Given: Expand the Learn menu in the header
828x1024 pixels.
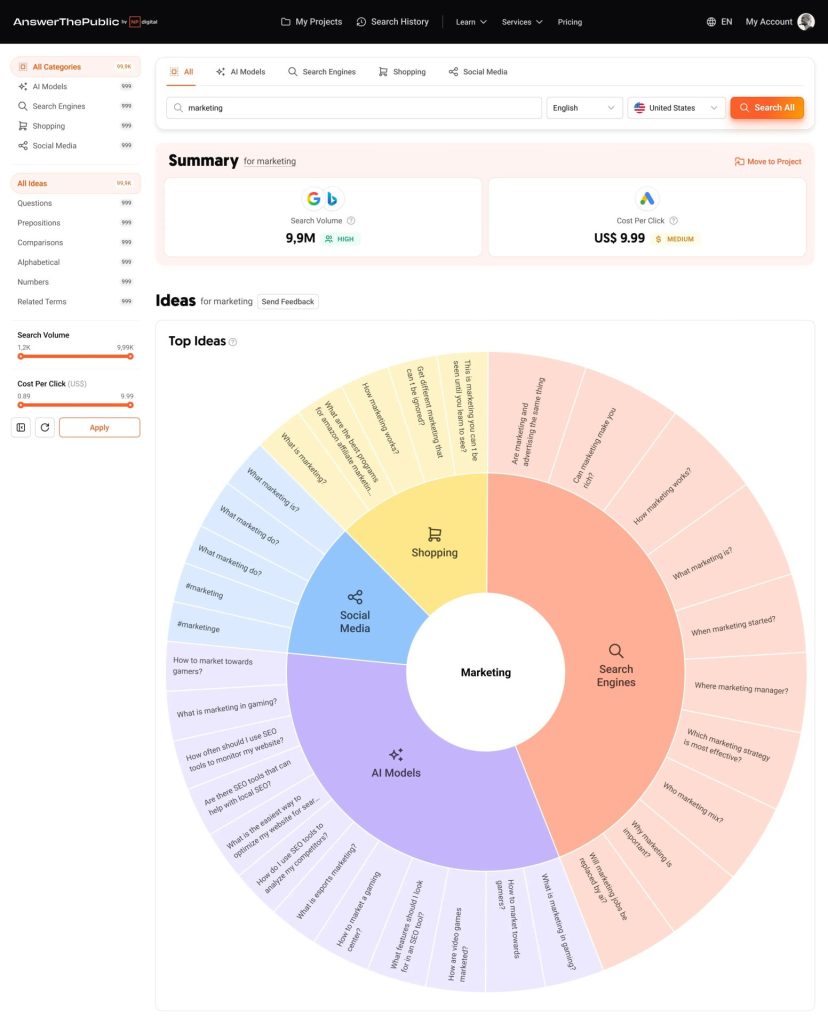Looking at the screenshot, I should [471, 22].
